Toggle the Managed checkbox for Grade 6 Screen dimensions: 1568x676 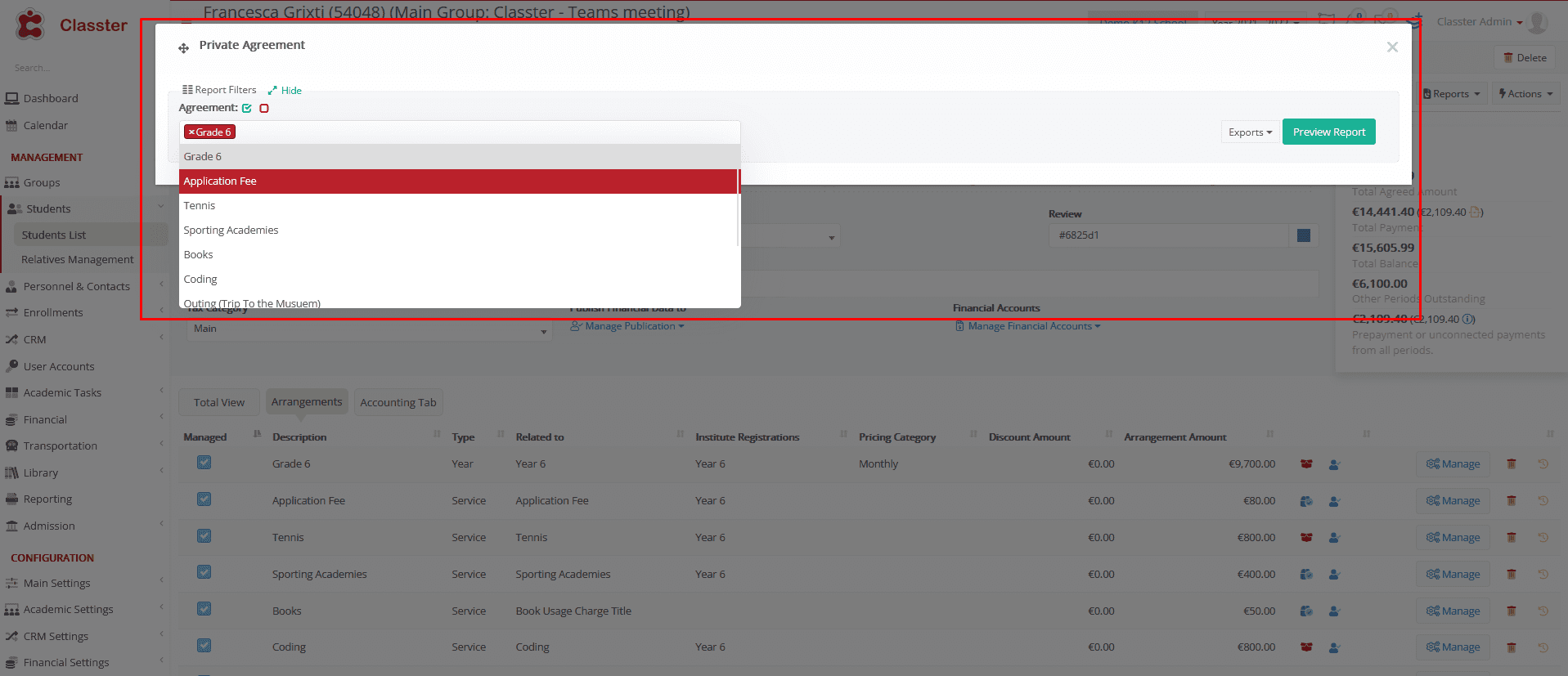[x=204, y=463]
